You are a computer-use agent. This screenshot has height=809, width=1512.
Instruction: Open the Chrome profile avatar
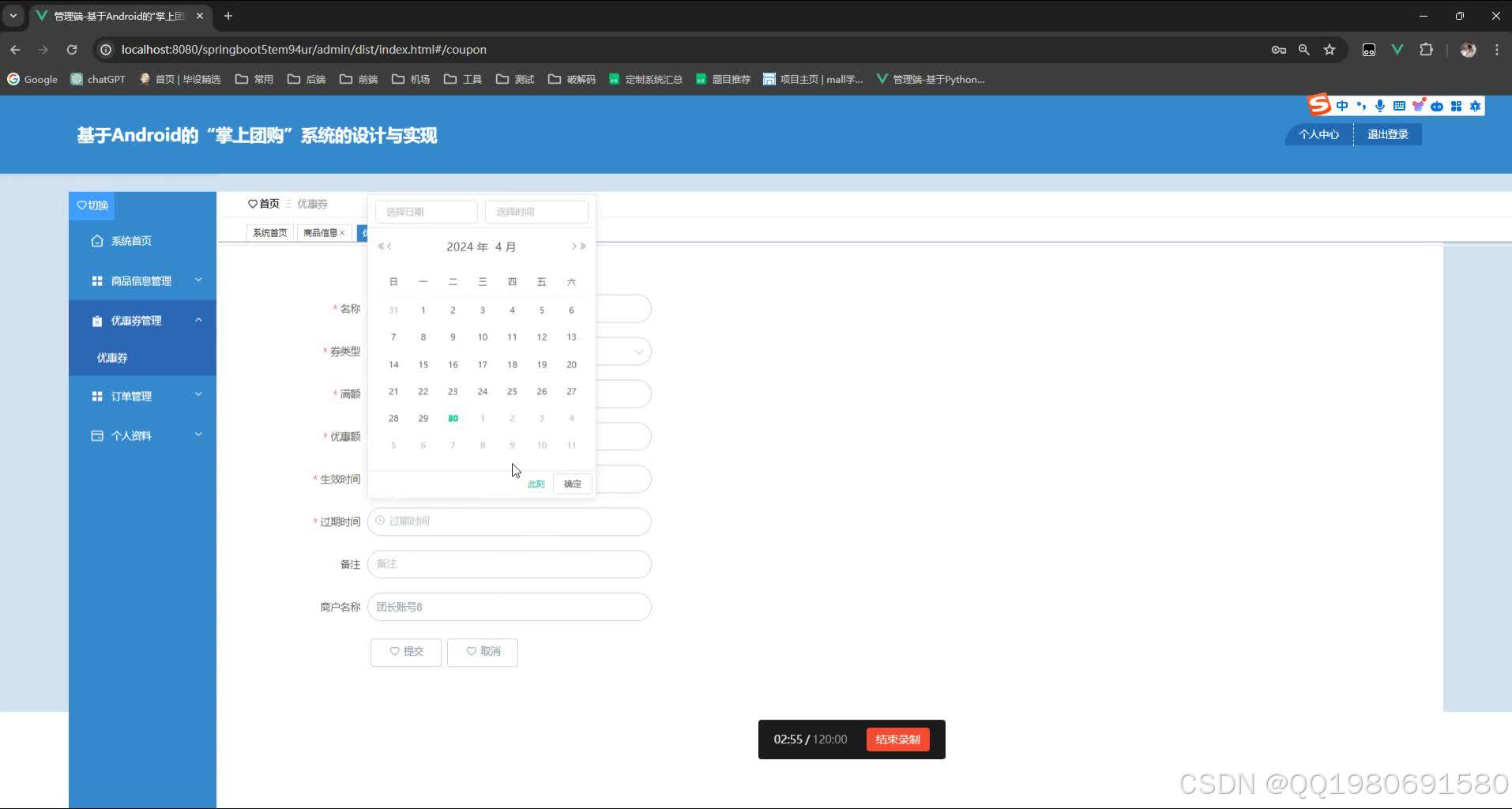pos(1469,50)
